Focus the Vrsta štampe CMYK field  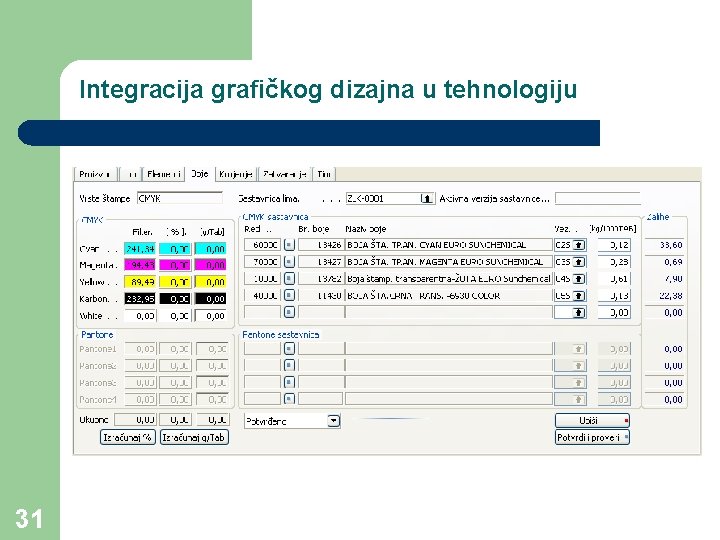180,198
